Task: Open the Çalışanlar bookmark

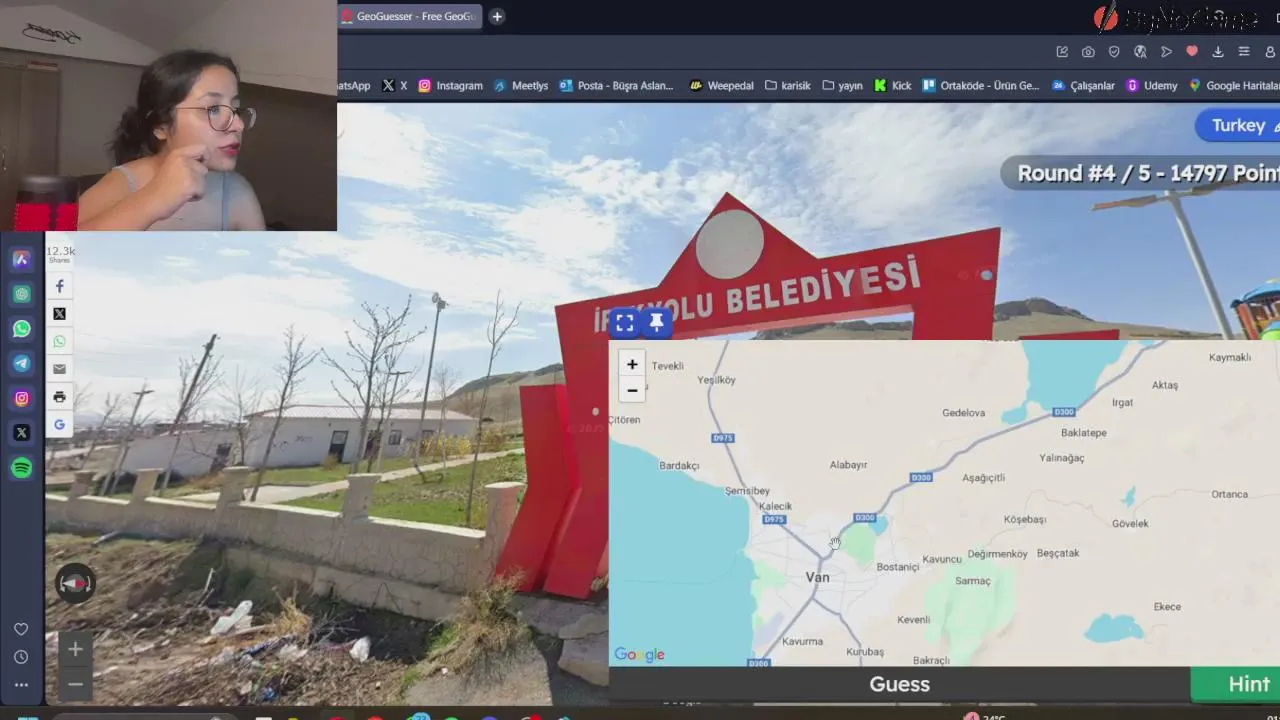Action: pyautogui.click(x=1083, y=86)
